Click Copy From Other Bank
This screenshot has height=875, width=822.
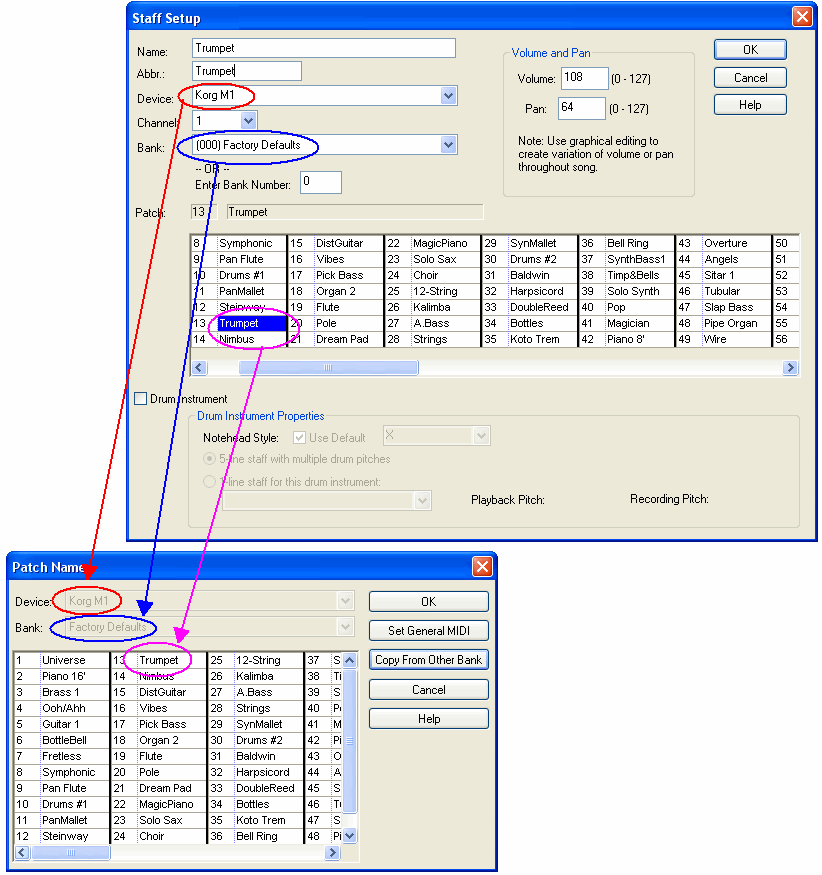pos(428,660)
